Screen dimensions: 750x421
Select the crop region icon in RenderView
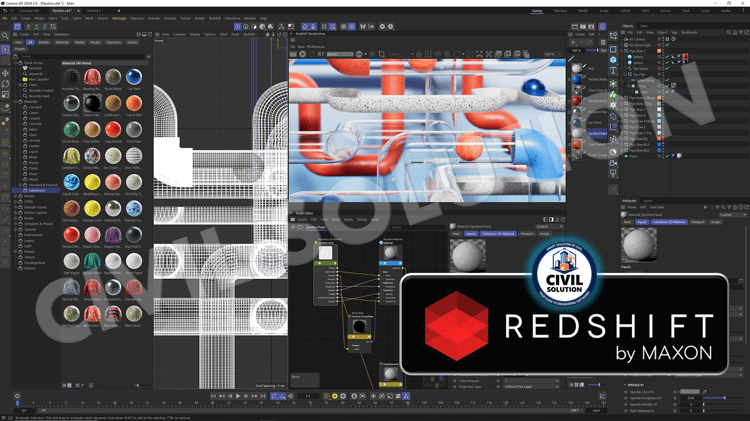(381, 54)
